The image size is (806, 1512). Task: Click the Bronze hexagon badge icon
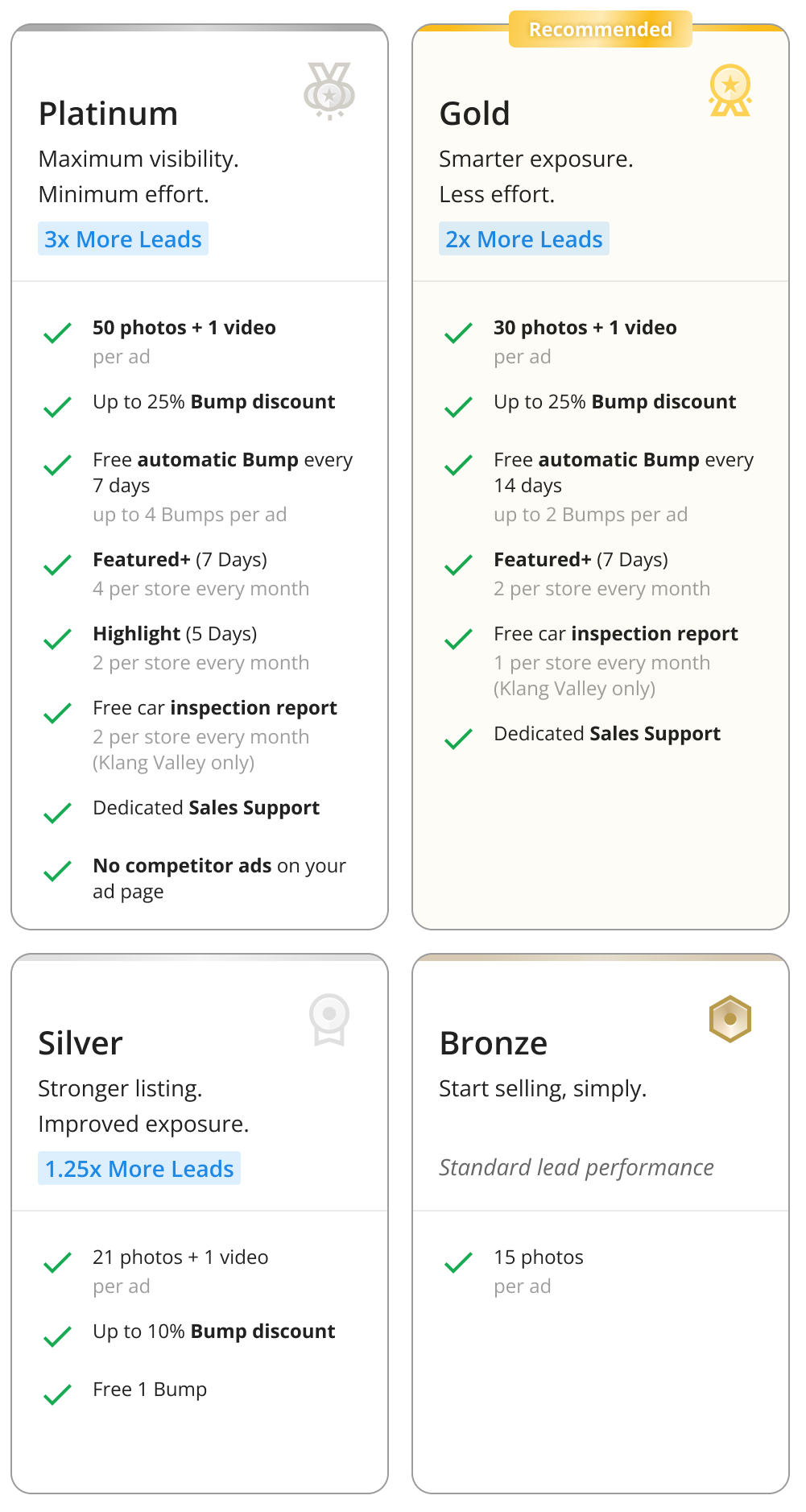coord(730,1018)
